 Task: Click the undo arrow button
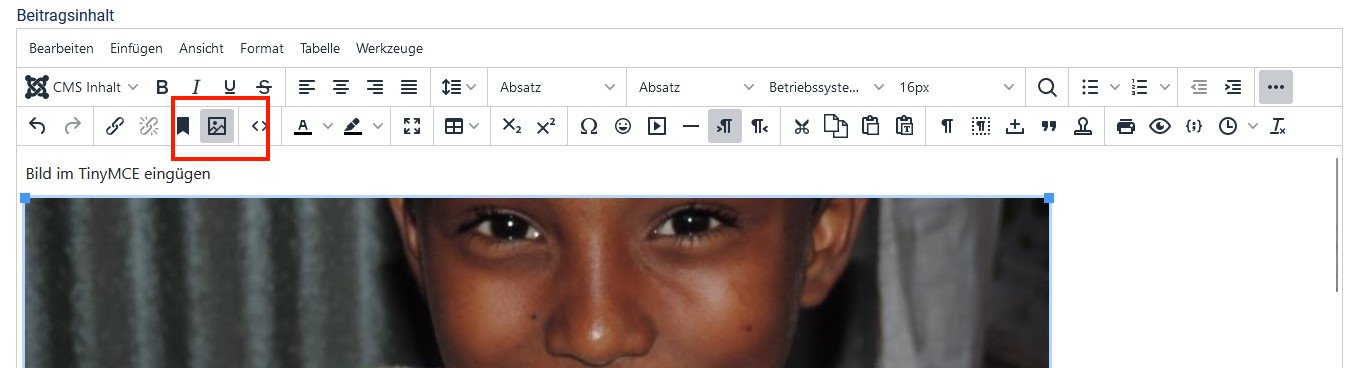pyautogui.click(x=37, y=126)
